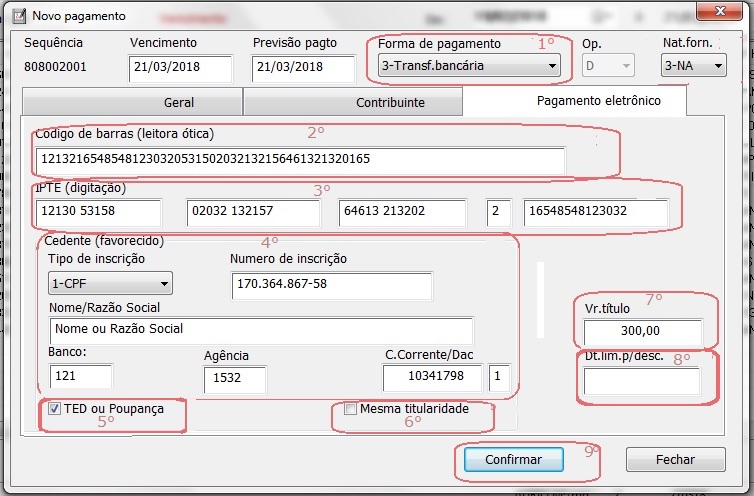
Task: Toggle the TED ou Poupança checkbox
Action: [x=54, y=409]
